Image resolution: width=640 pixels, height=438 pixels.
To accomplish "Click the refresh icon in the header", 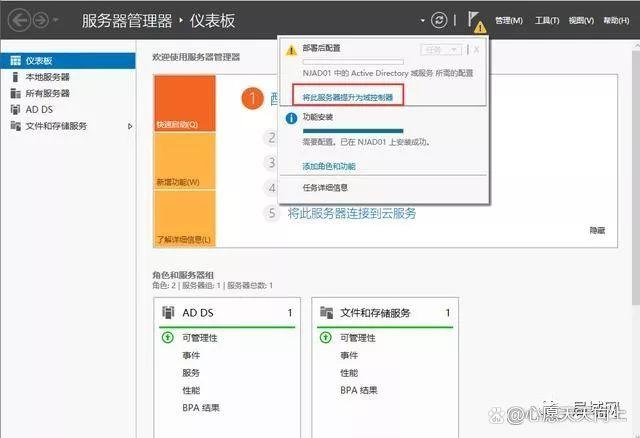I will pos(439,20).
